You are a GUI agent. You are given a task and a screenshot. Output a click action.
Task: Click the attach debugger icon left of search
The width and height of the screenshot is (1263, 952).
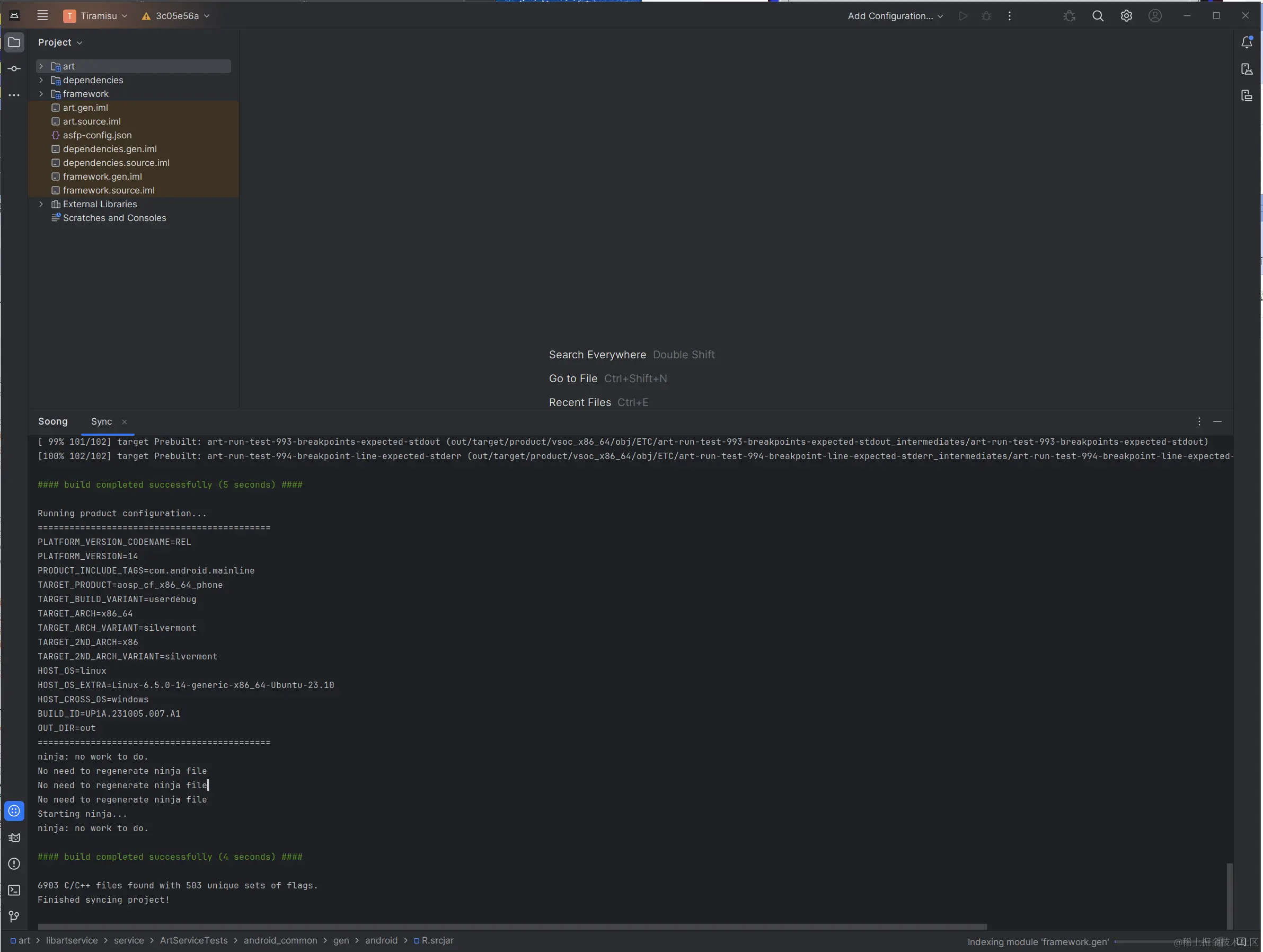(1069, 16)
